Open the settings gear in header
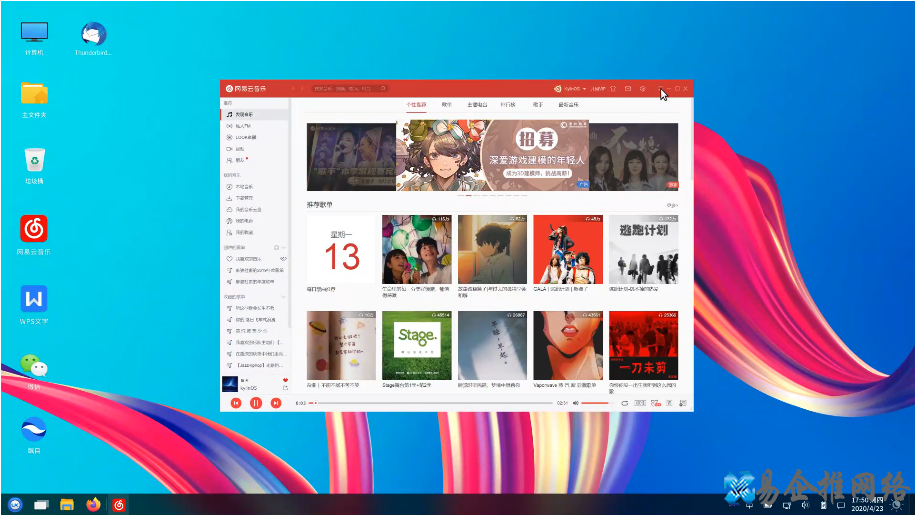Viewport: 915px width, 515px height. pos(641,89)
